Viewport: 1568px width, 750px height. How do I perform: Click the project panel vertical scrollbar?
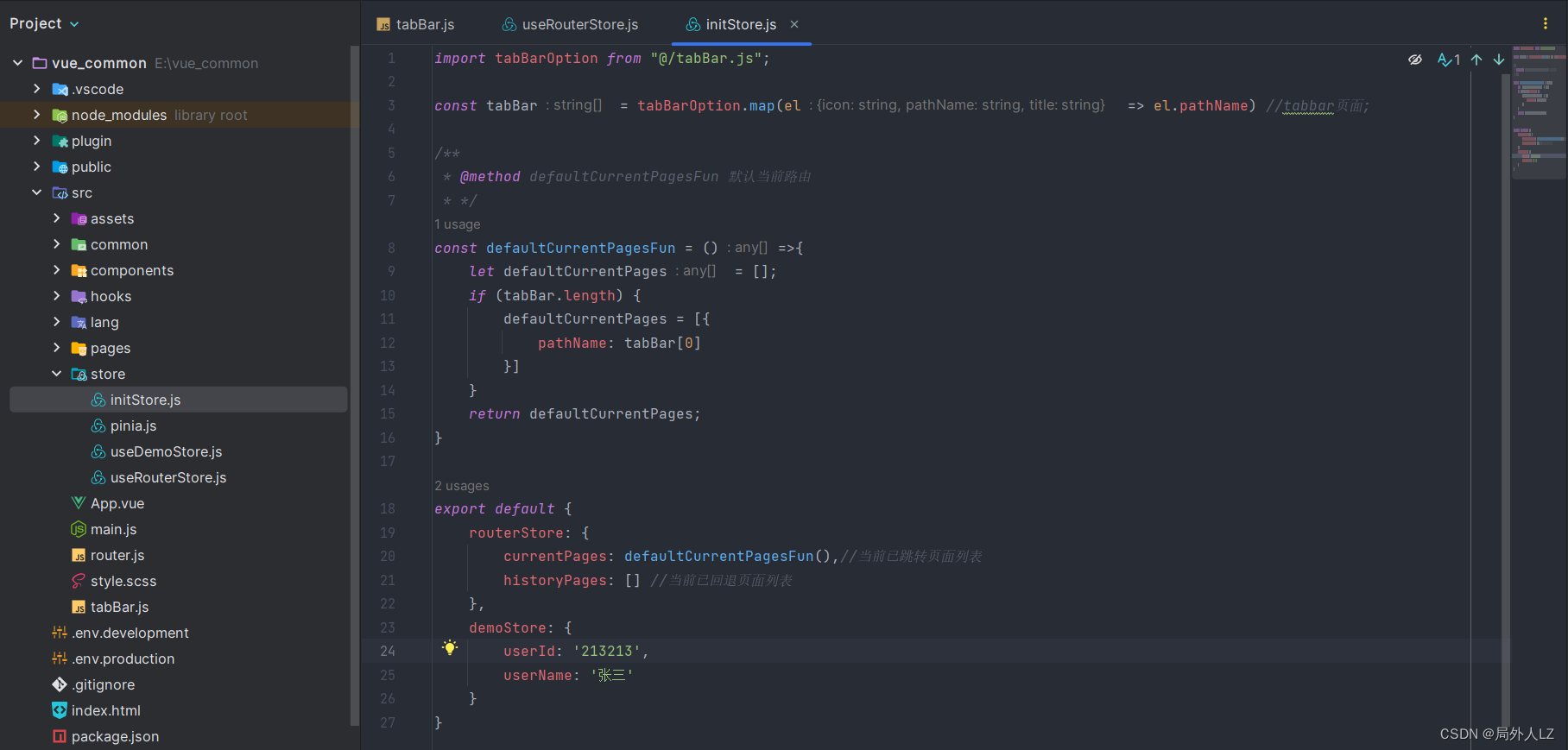pos(354,387)
